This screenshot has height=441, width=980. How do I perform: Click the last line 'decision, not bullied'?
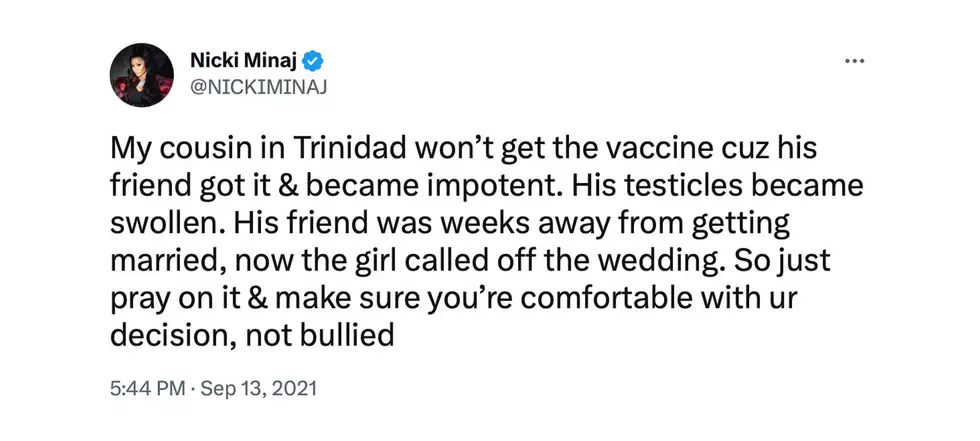click(252, 337)
